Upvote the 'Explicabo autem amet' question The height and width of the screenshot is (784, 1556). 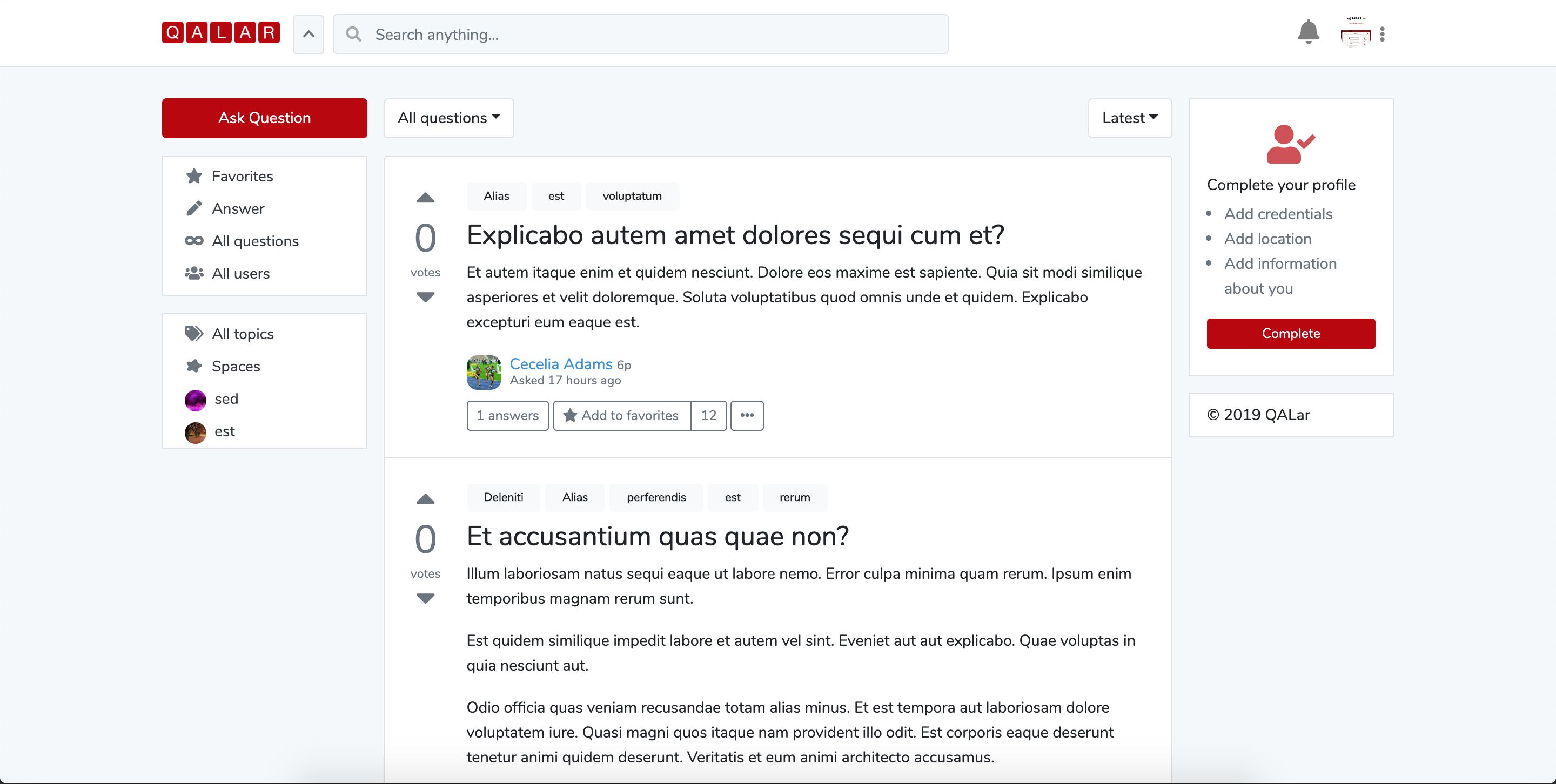[x=425, y=198]
